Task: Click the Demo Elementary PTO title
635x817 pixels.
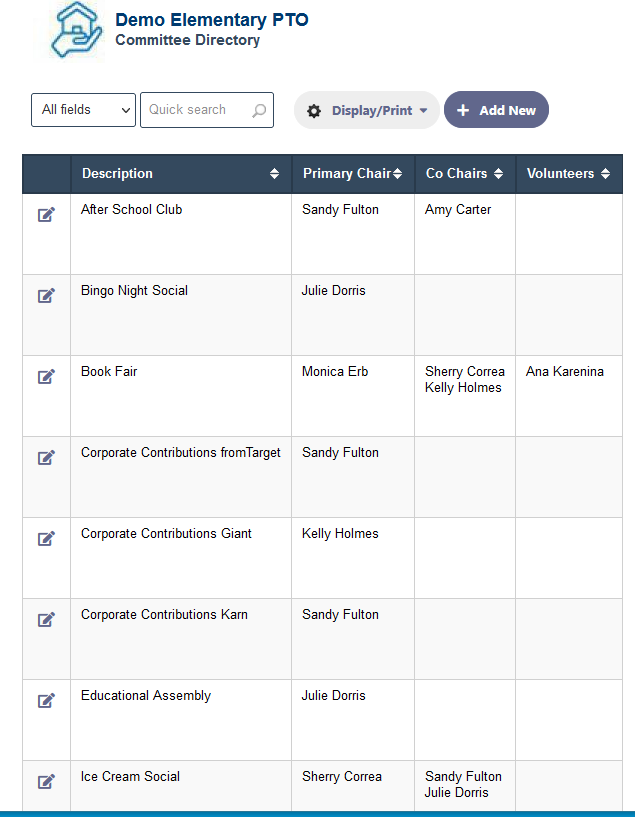Action: (x=211, y=20)
